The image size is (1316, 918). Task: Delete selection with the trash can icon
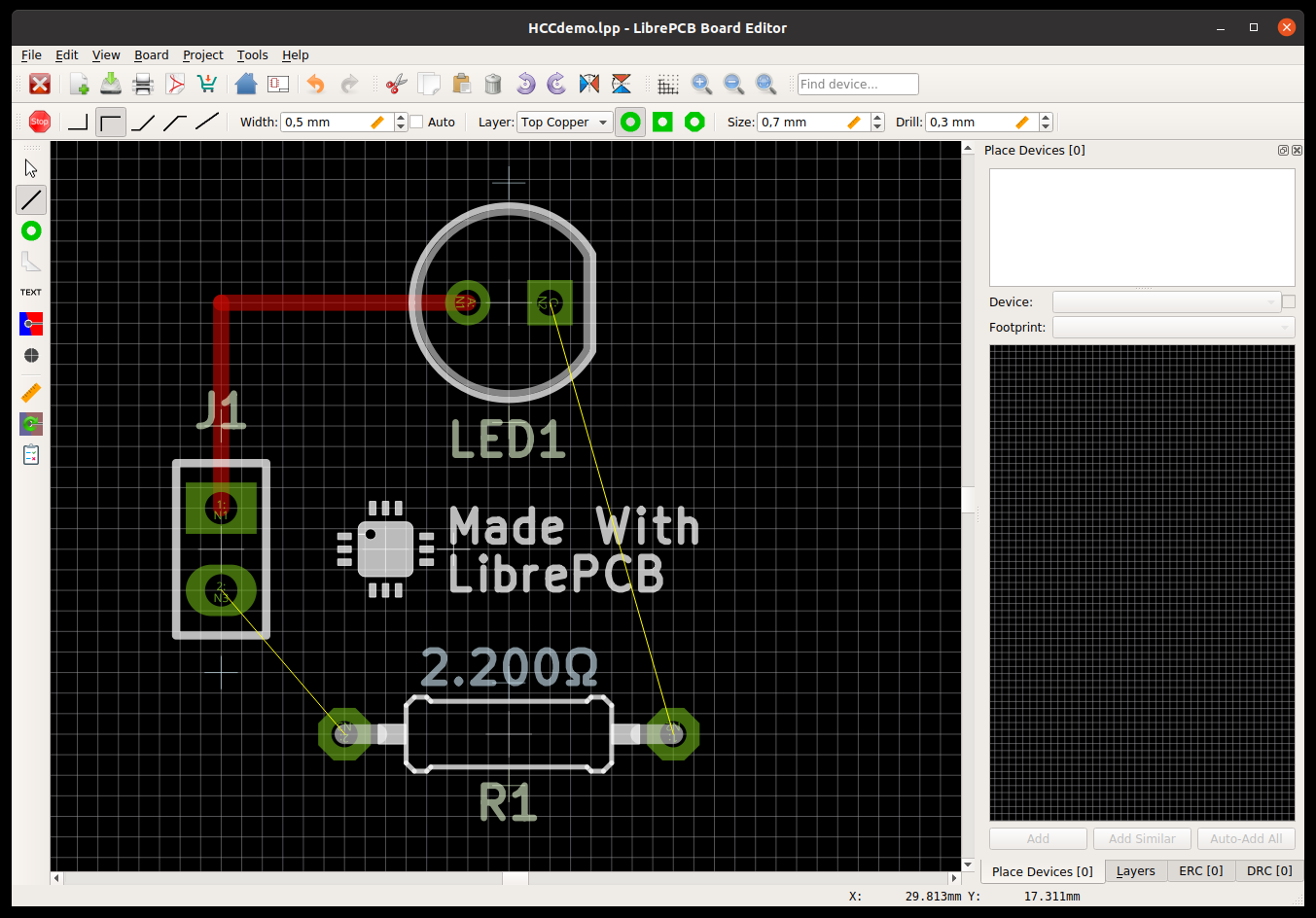(x=493, y=84)
